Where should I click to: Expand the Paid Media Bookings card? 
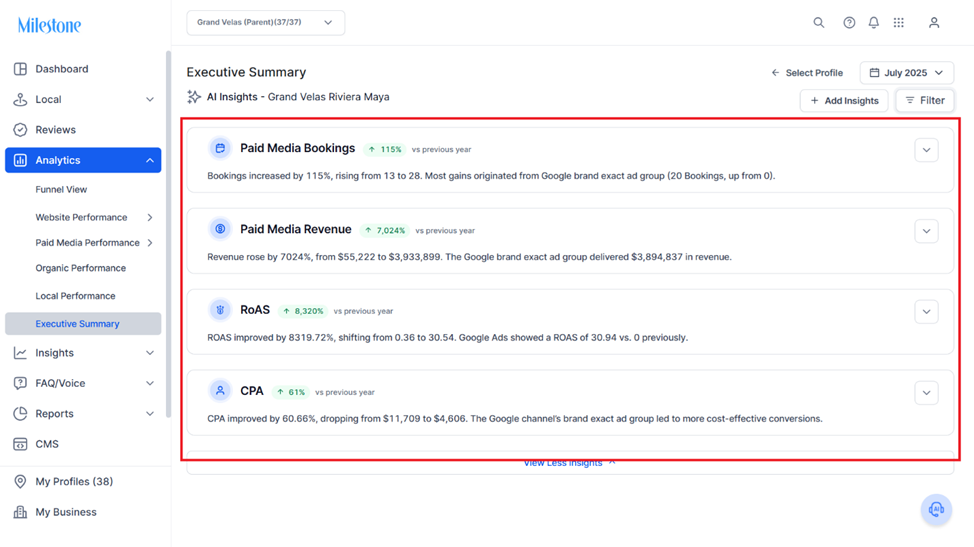pos(926,150)
